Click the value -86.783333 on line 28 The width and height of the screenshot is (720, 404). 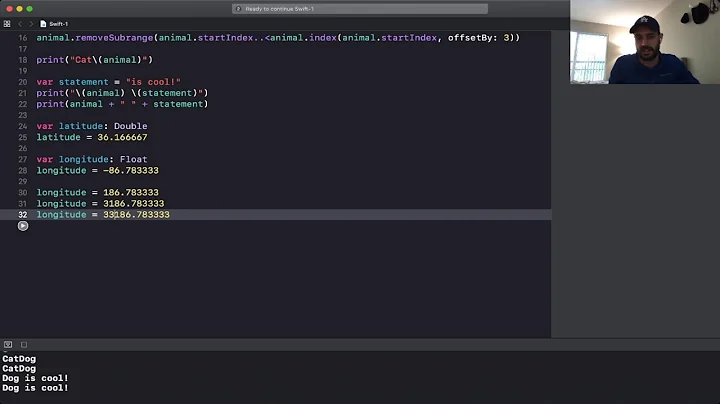[131, 171]
